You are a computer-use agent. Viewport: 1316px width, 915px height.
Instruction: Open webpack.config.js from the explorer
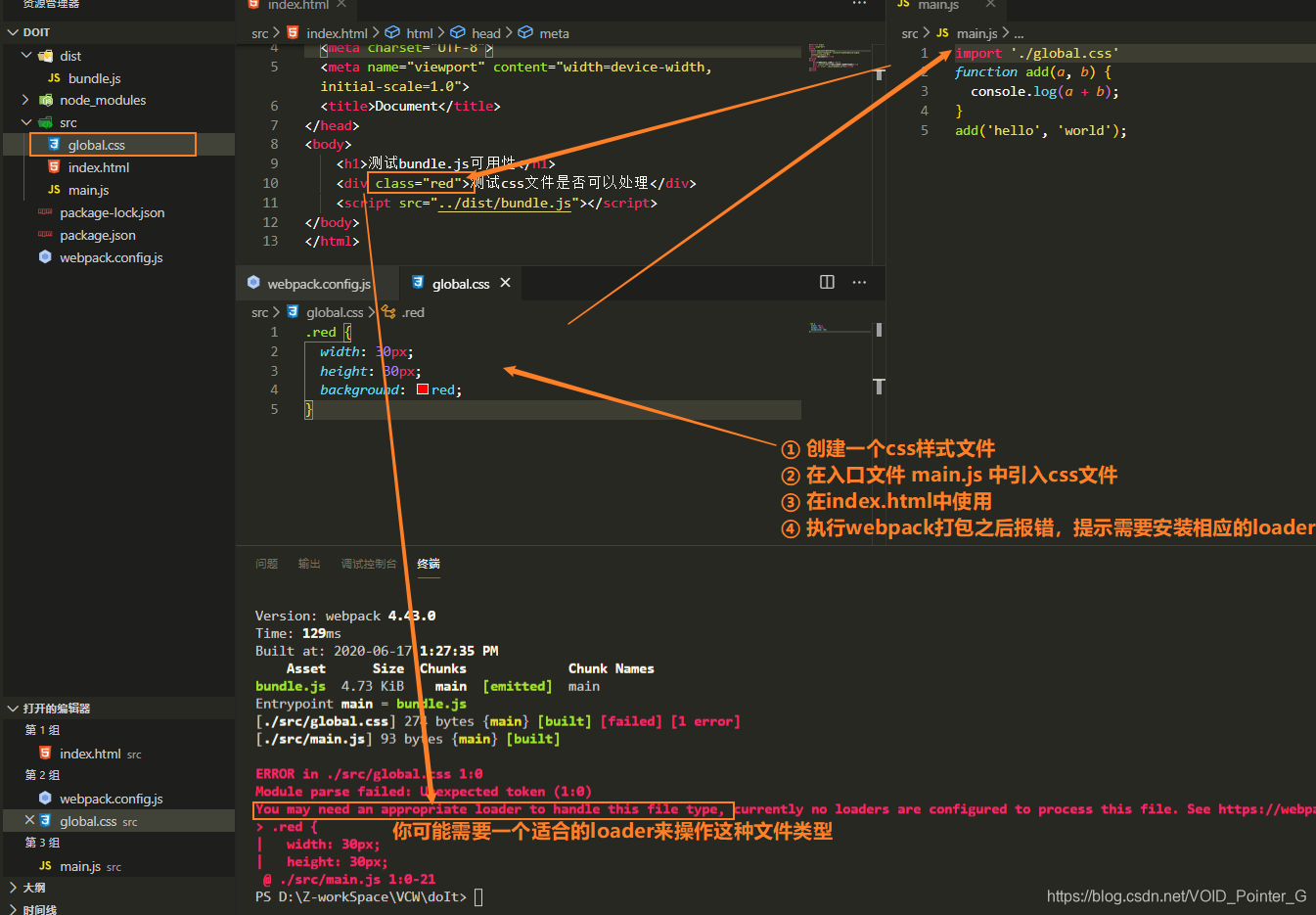click(x=112, y=257)
